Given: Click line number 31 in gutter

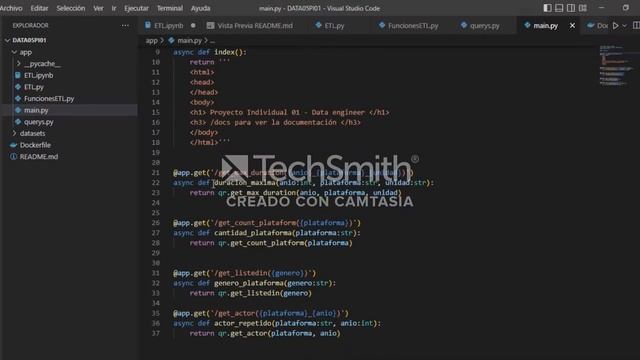Looking at the screenshot, I should pos(156,273).
